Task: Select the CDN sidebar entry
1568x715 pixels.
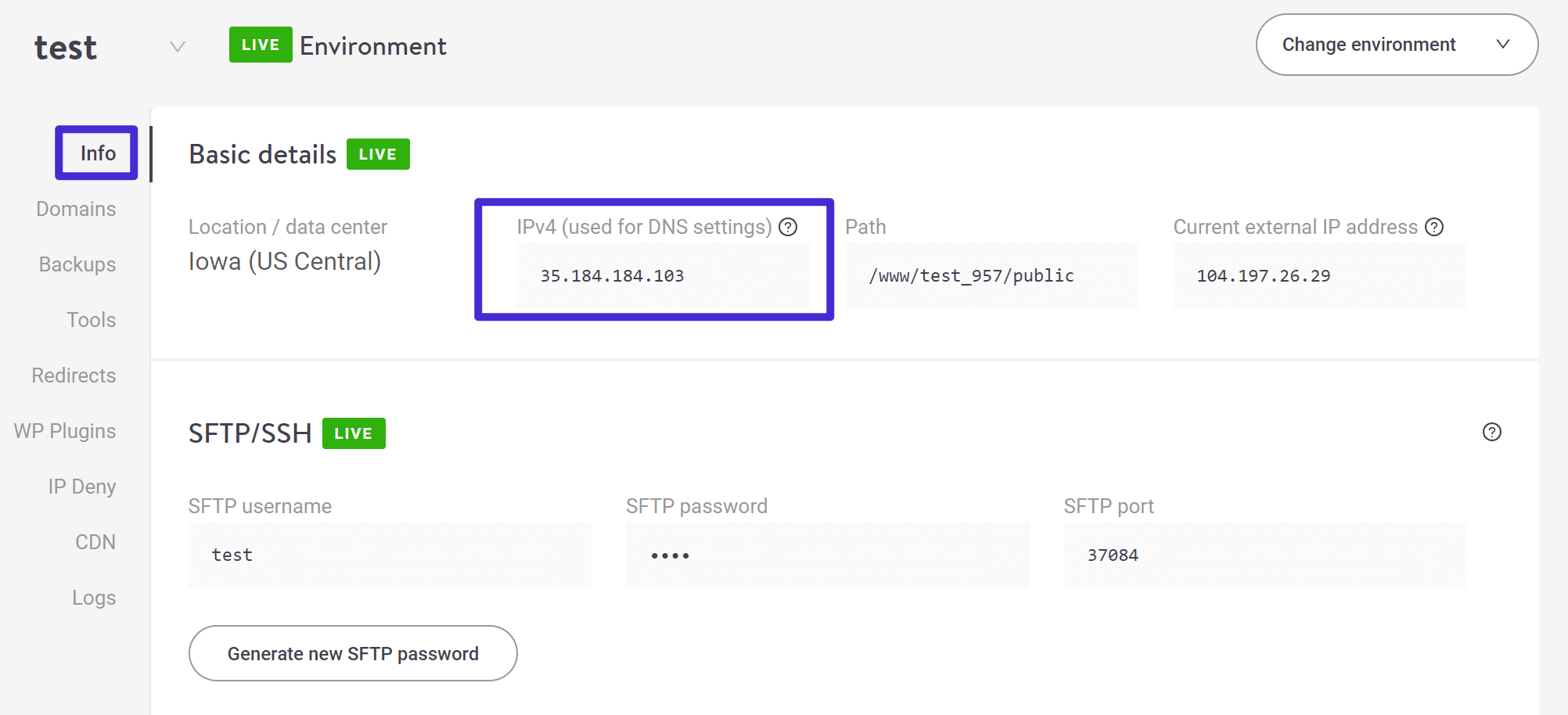Action: [95, 541]
